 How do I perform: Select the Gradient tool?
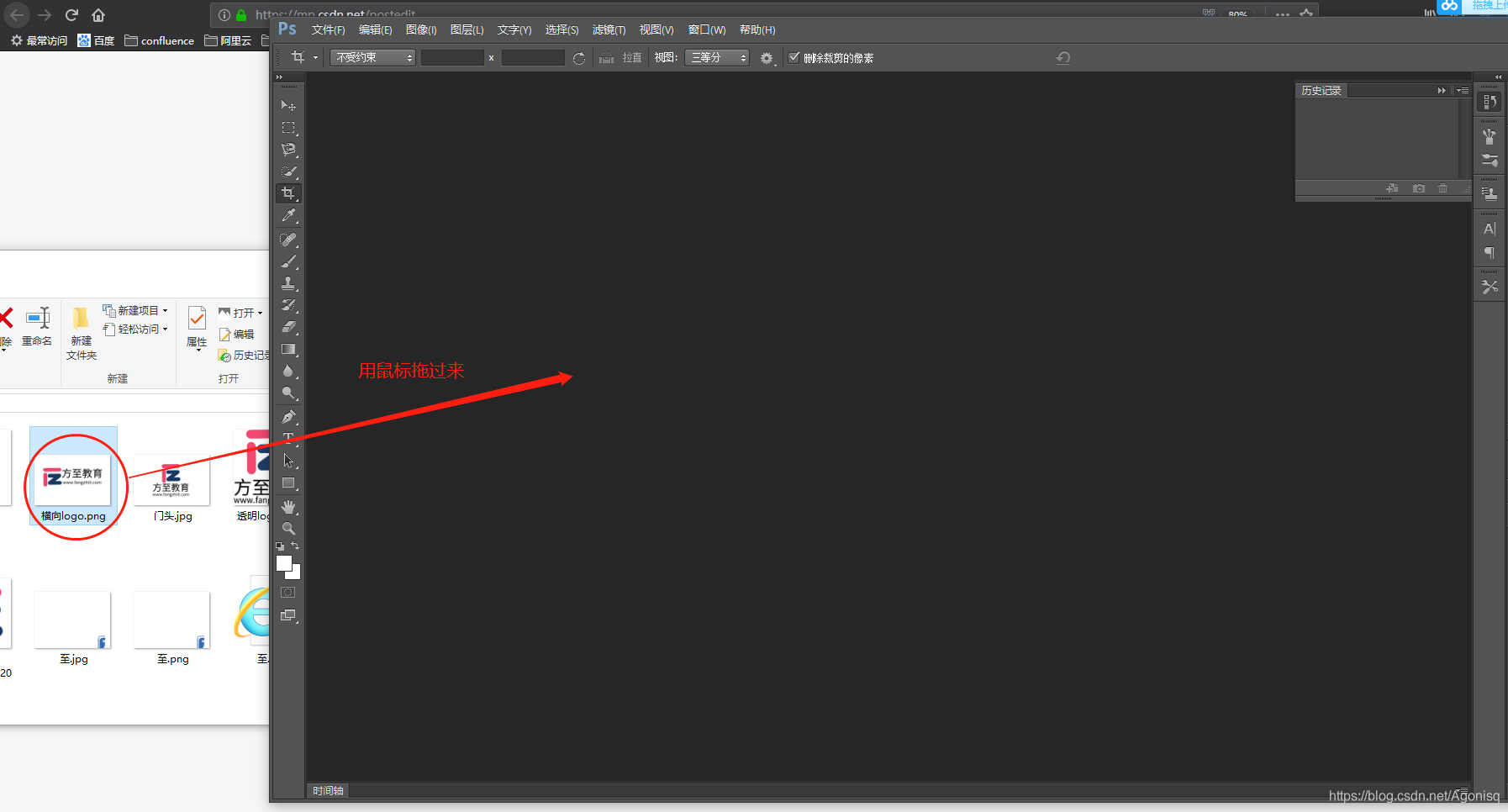click(288, 349)
